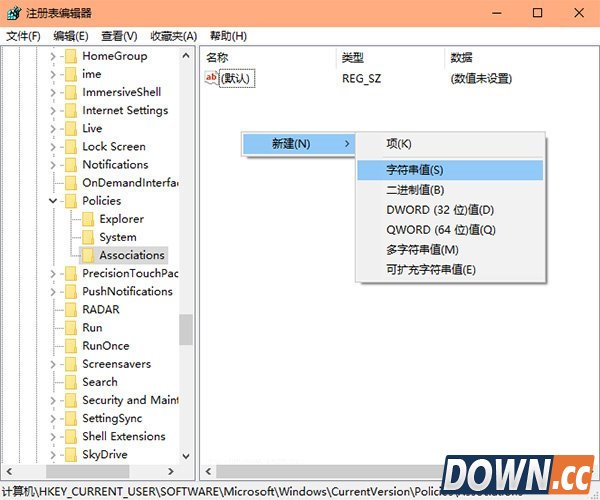The width and height of the screenshot is (600, 500).
Task: Open the 帮助(H) menu
Action: [228, 36]
